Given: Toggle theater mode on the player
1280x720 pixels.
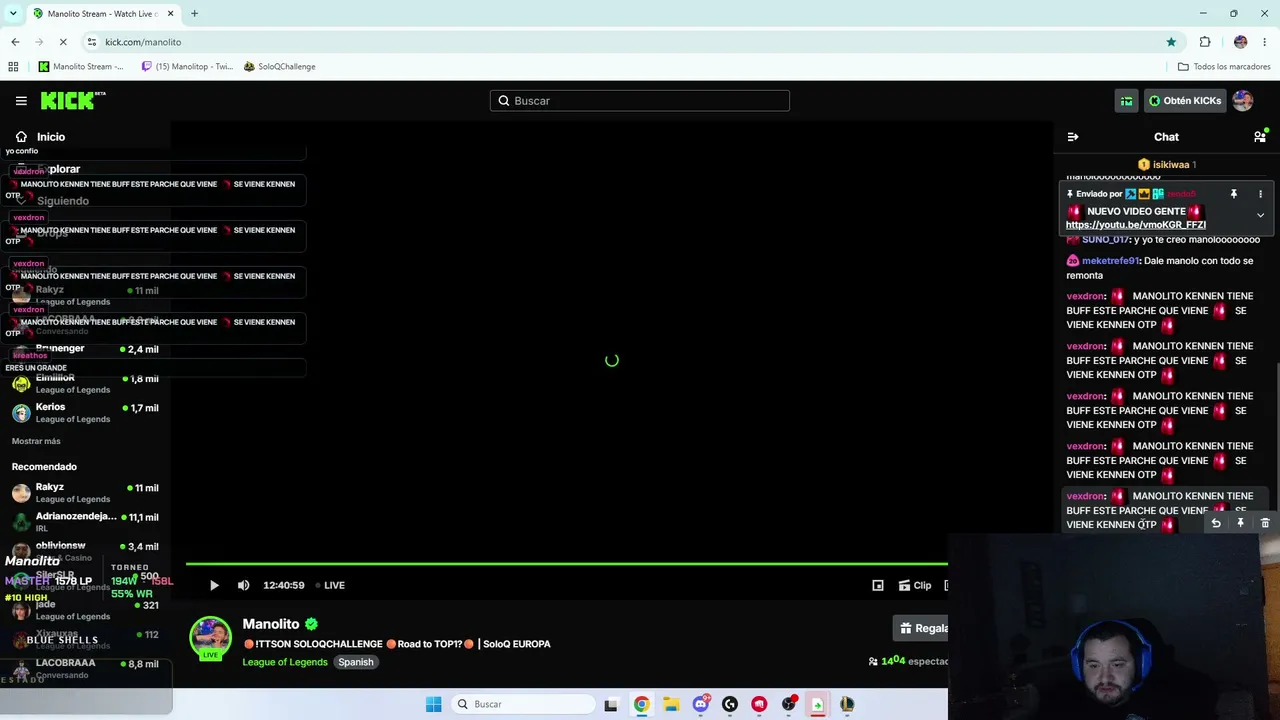Looking at the screenshot, I should [878, 586].
